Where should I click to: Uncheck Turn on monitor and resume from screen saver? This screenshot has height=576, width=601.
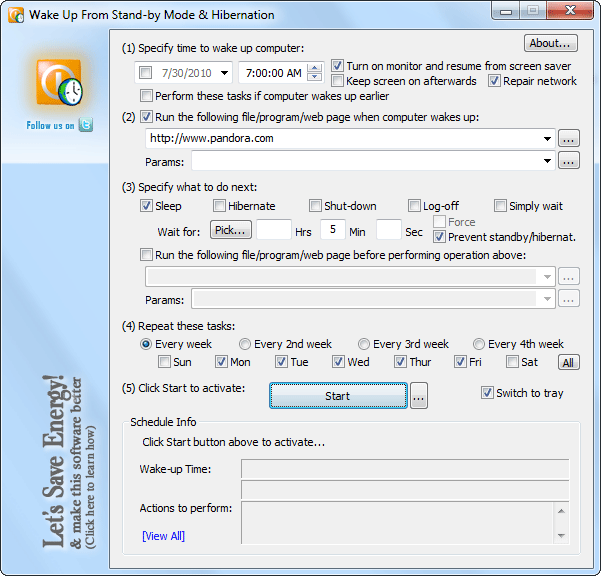click(337, 66)
